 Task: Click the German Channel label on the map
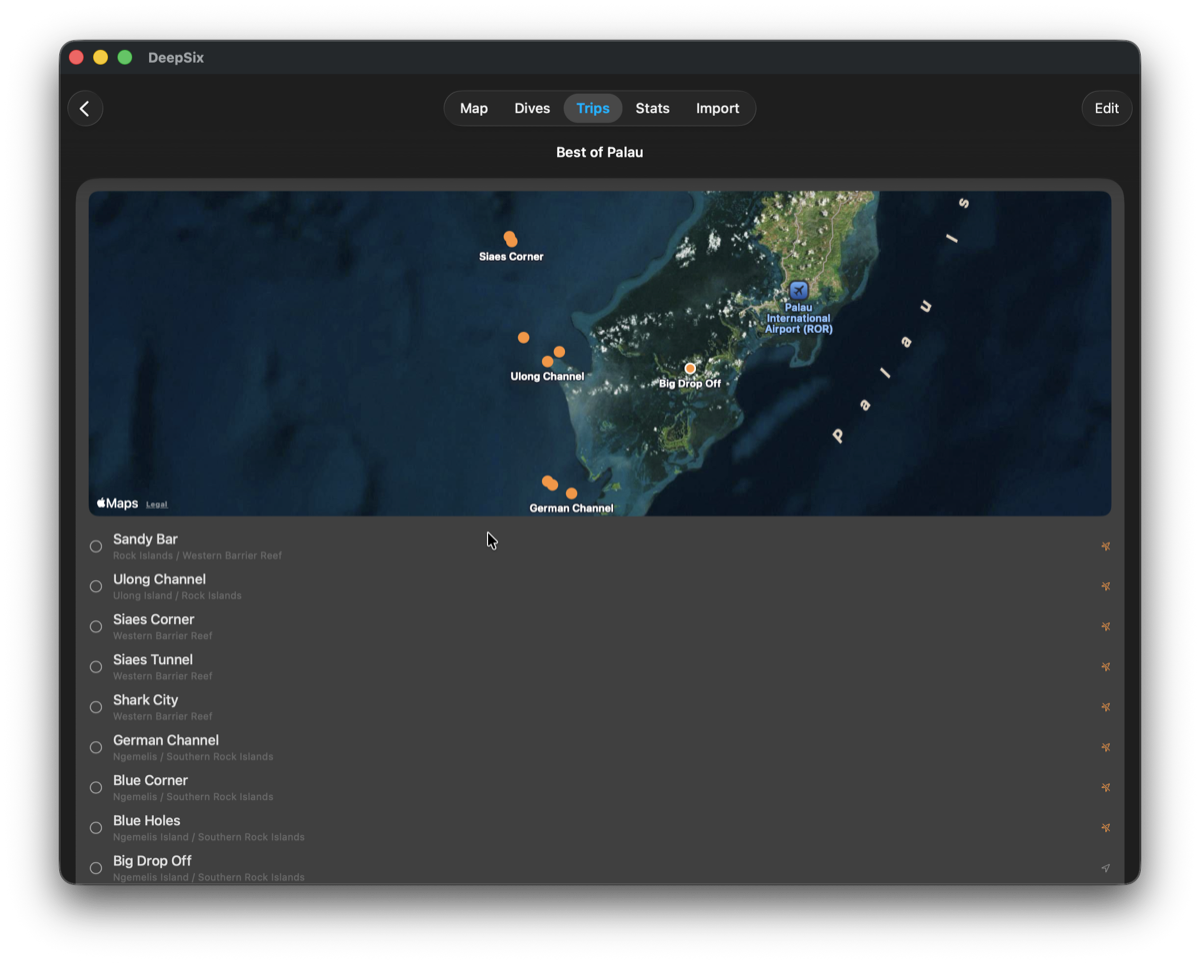point(571,508)
